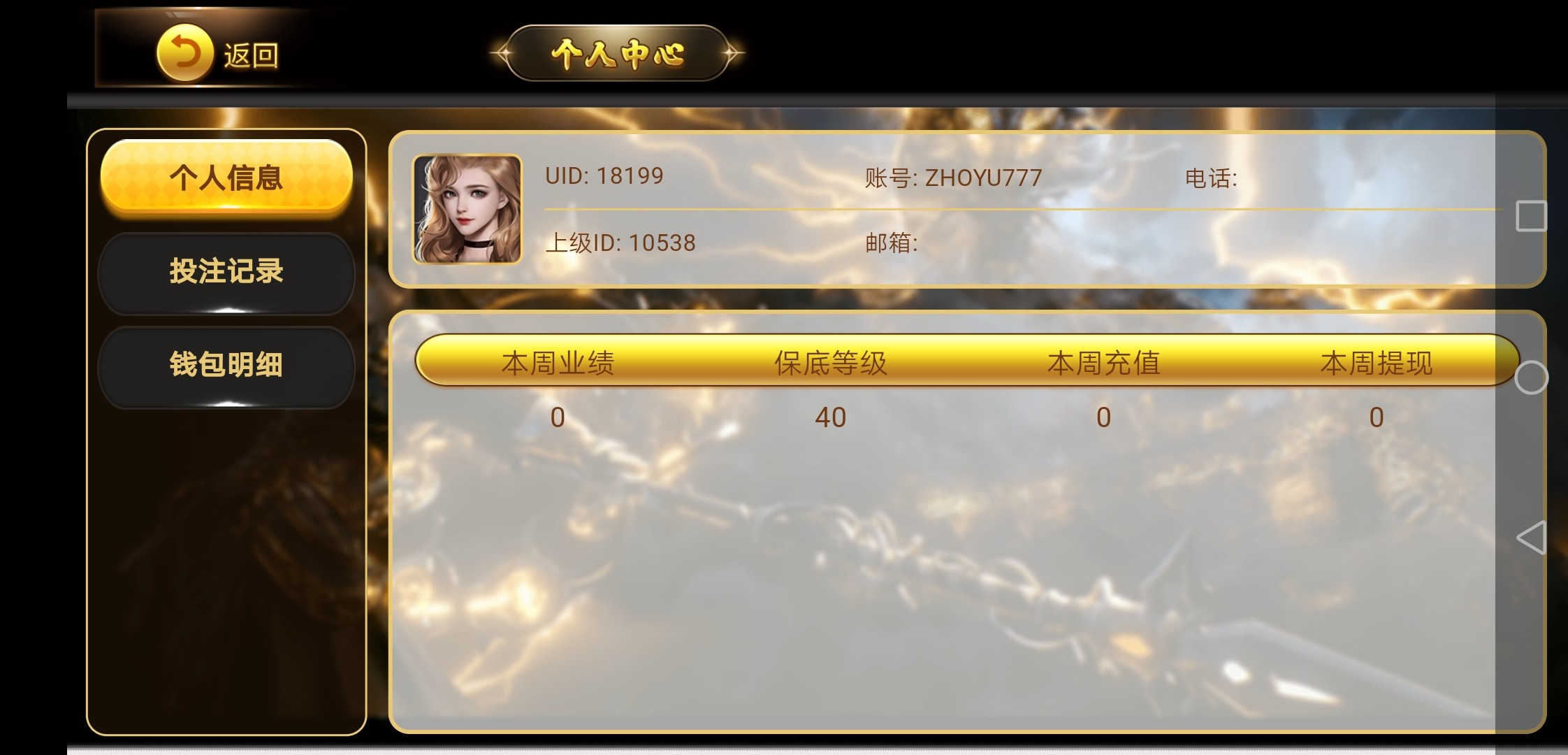Tap the Android recent apps square icon
Image resolution: width=1568 pixels, height=755 pixels.
[x=1531, y=216]
